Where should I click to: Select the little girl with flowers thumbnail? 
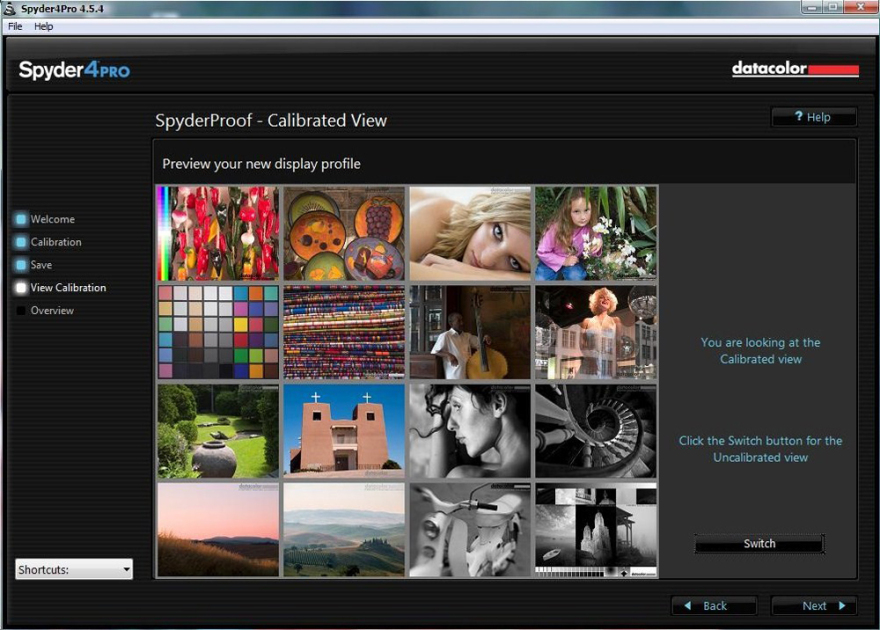click(x=596, y=233)
